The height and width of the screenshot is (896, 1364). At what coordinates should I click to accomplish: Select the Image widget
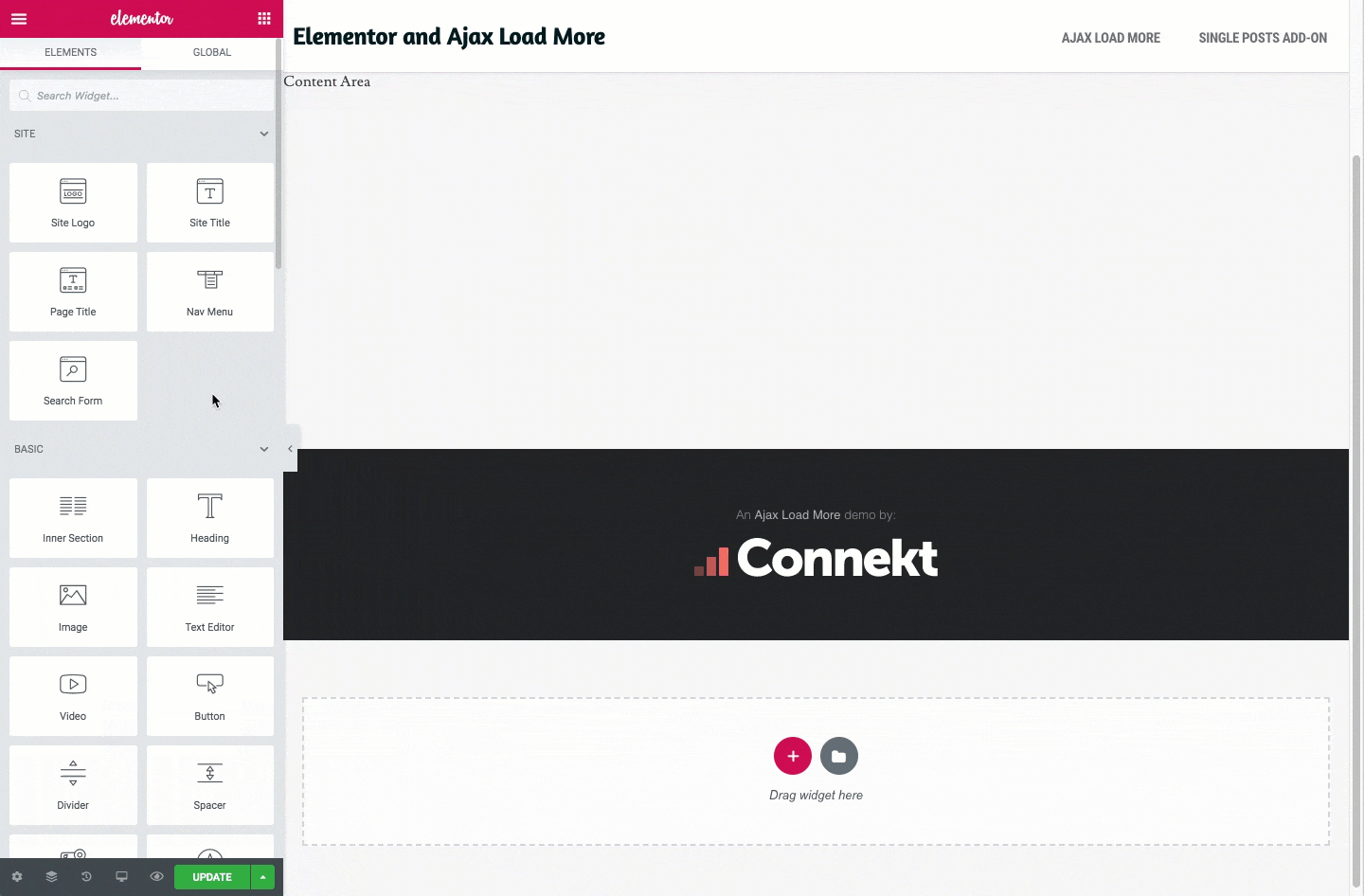tap(73, 607)
